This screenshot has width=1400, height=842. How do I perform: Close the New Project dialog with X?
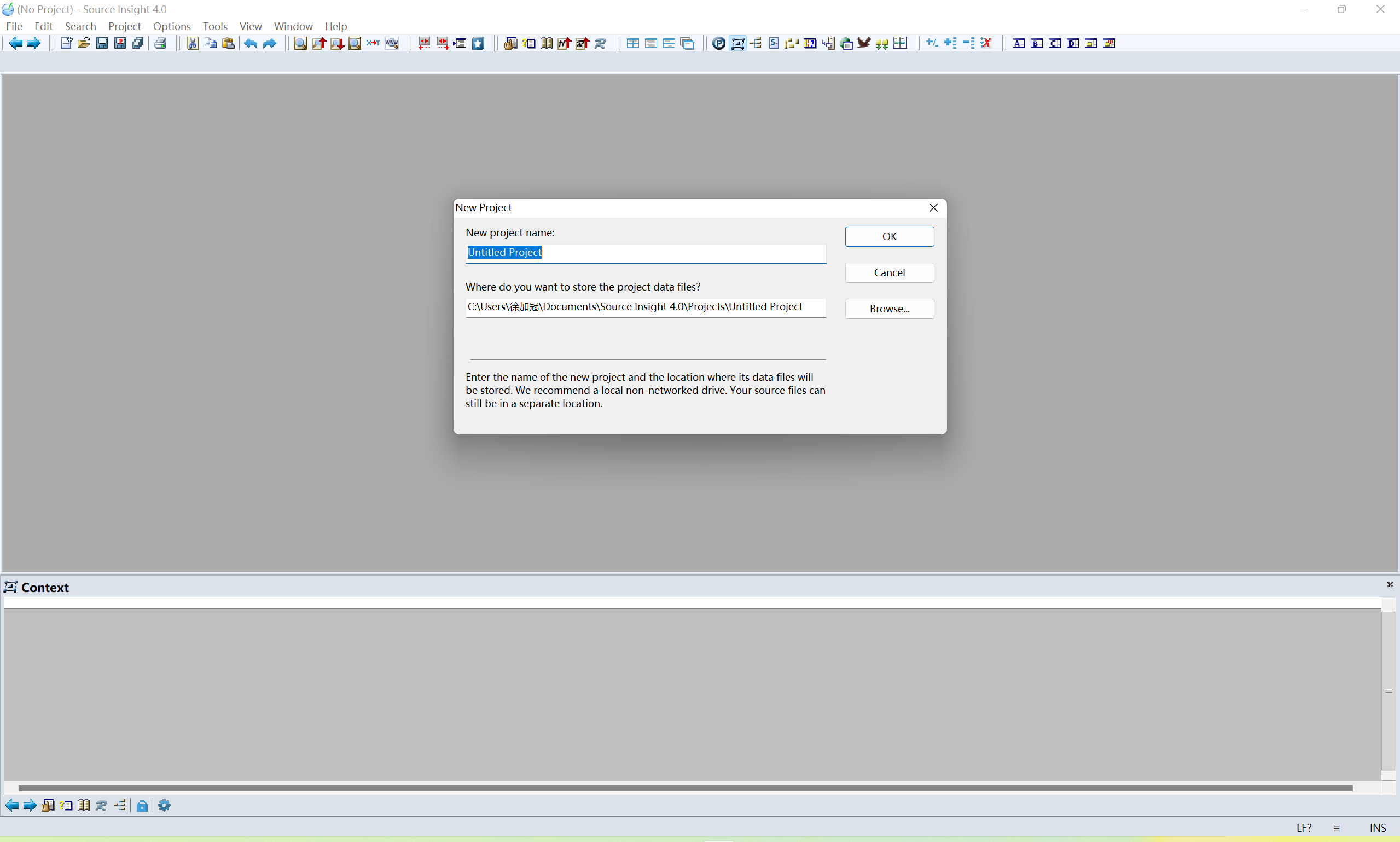tap(933, 208)
